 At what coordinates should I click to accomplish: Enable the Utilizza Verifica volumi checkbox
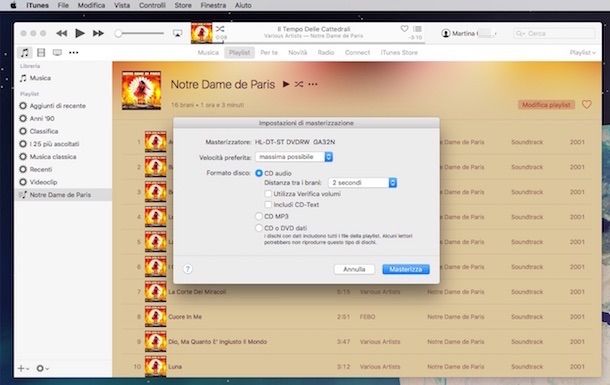pos(268,194)
